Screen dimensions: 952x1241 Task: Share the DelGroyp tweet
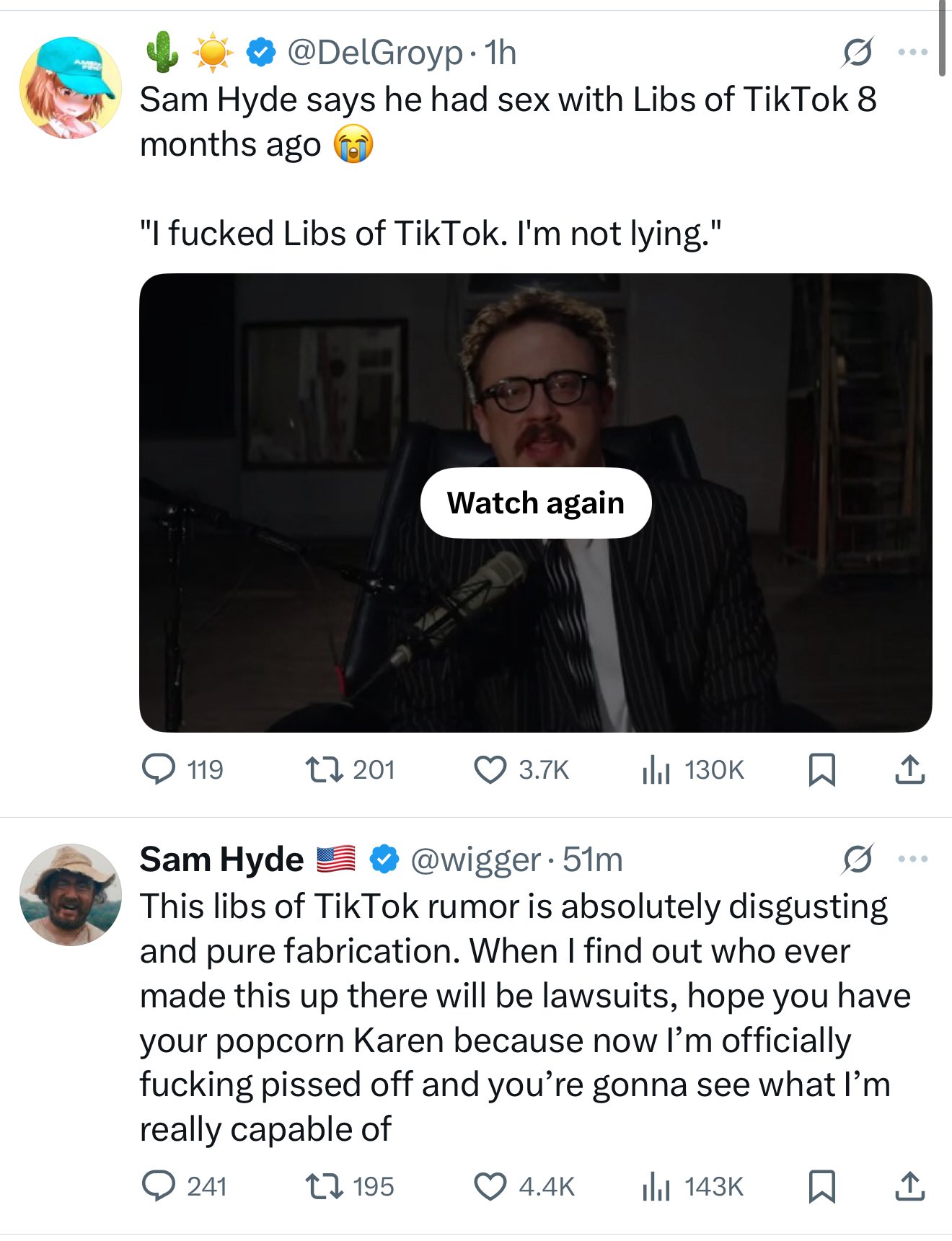click(x=909, y=769)
